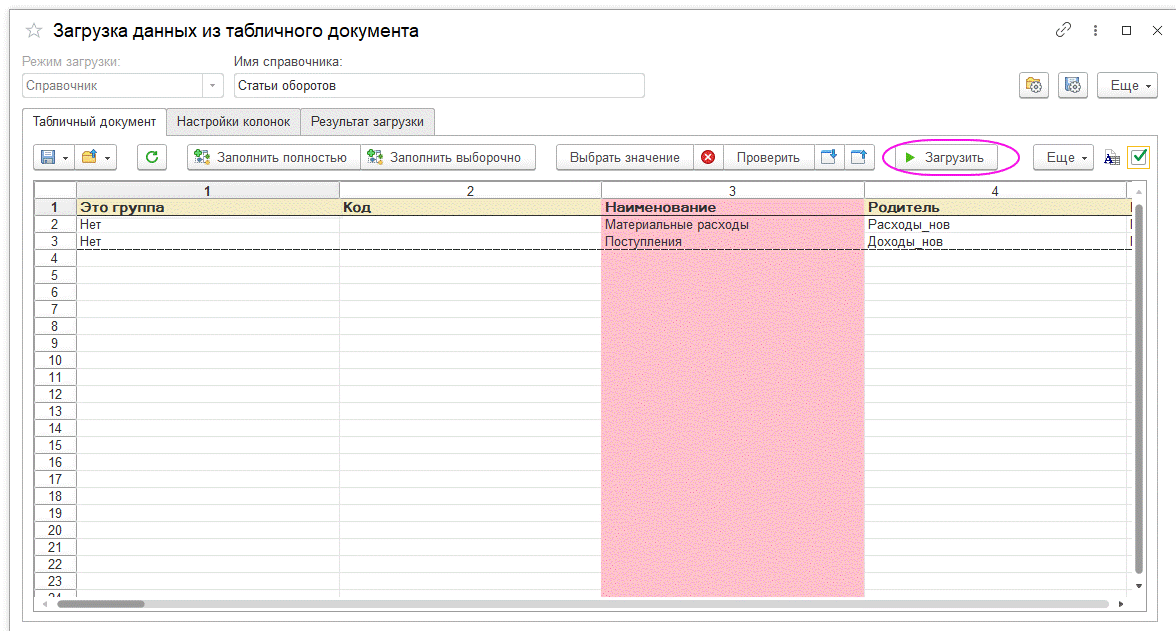Viewport: 1176px width, 631px height.
Task: Click the red error cross icon
Action: (708, 157)
